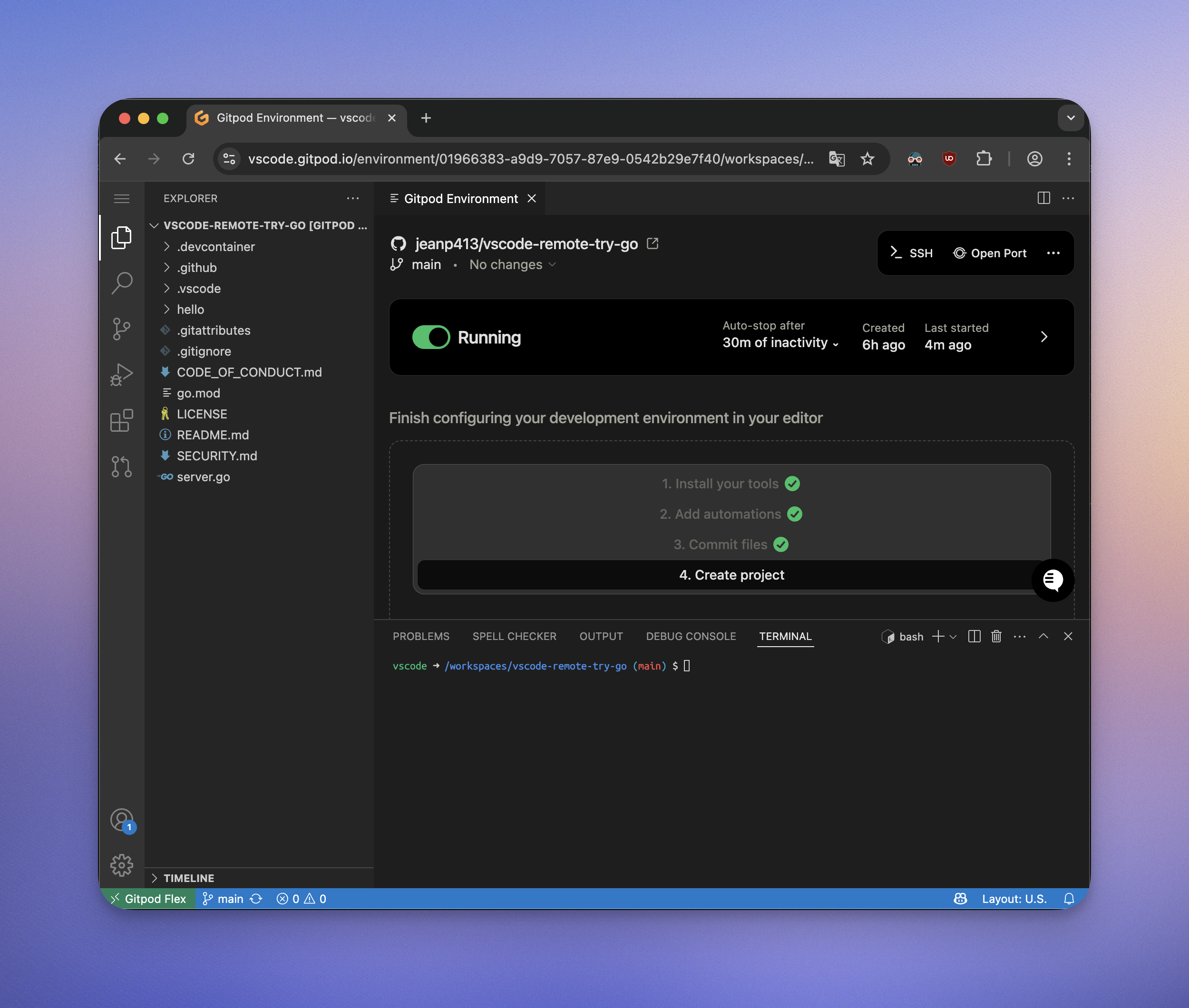The height and width of the screenshot is (1008, 1189).
Task: Open the Extensions view
Action: [x=122, y=421]
